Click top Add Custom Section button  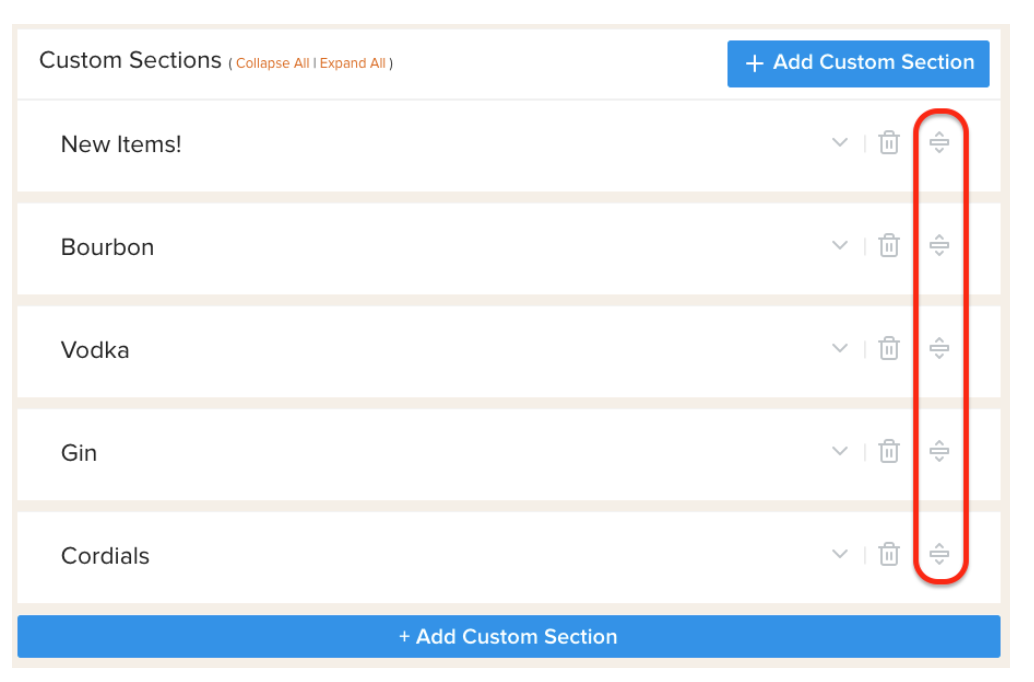click(858, 64)
